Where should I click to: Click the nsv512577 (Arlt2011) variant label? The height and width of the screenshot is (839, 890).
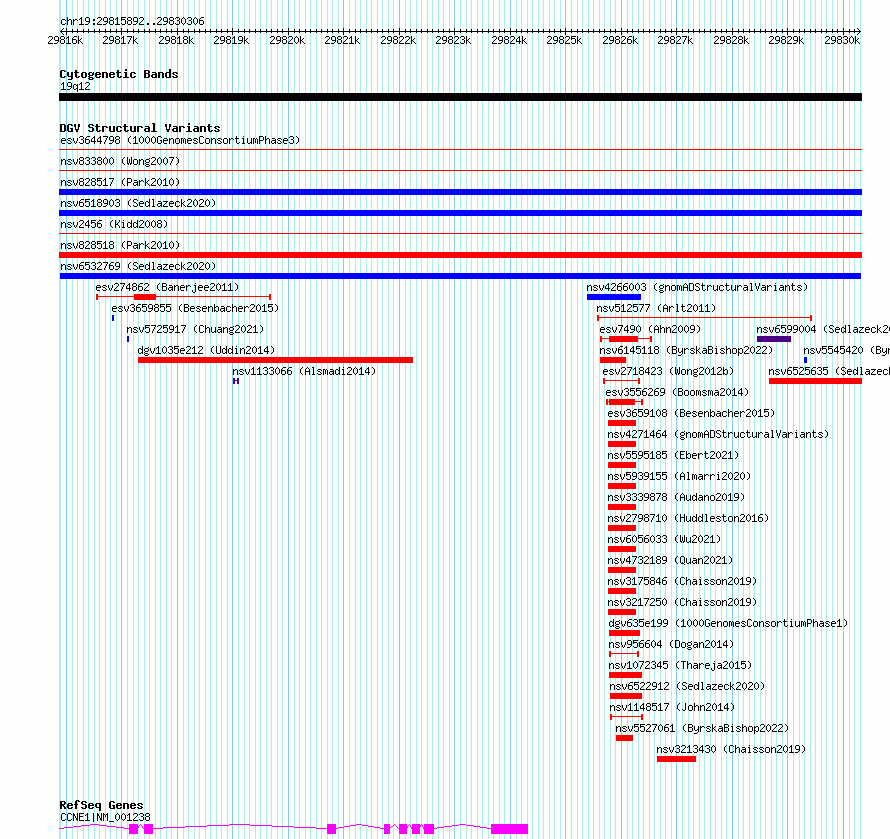coord(656,308)
